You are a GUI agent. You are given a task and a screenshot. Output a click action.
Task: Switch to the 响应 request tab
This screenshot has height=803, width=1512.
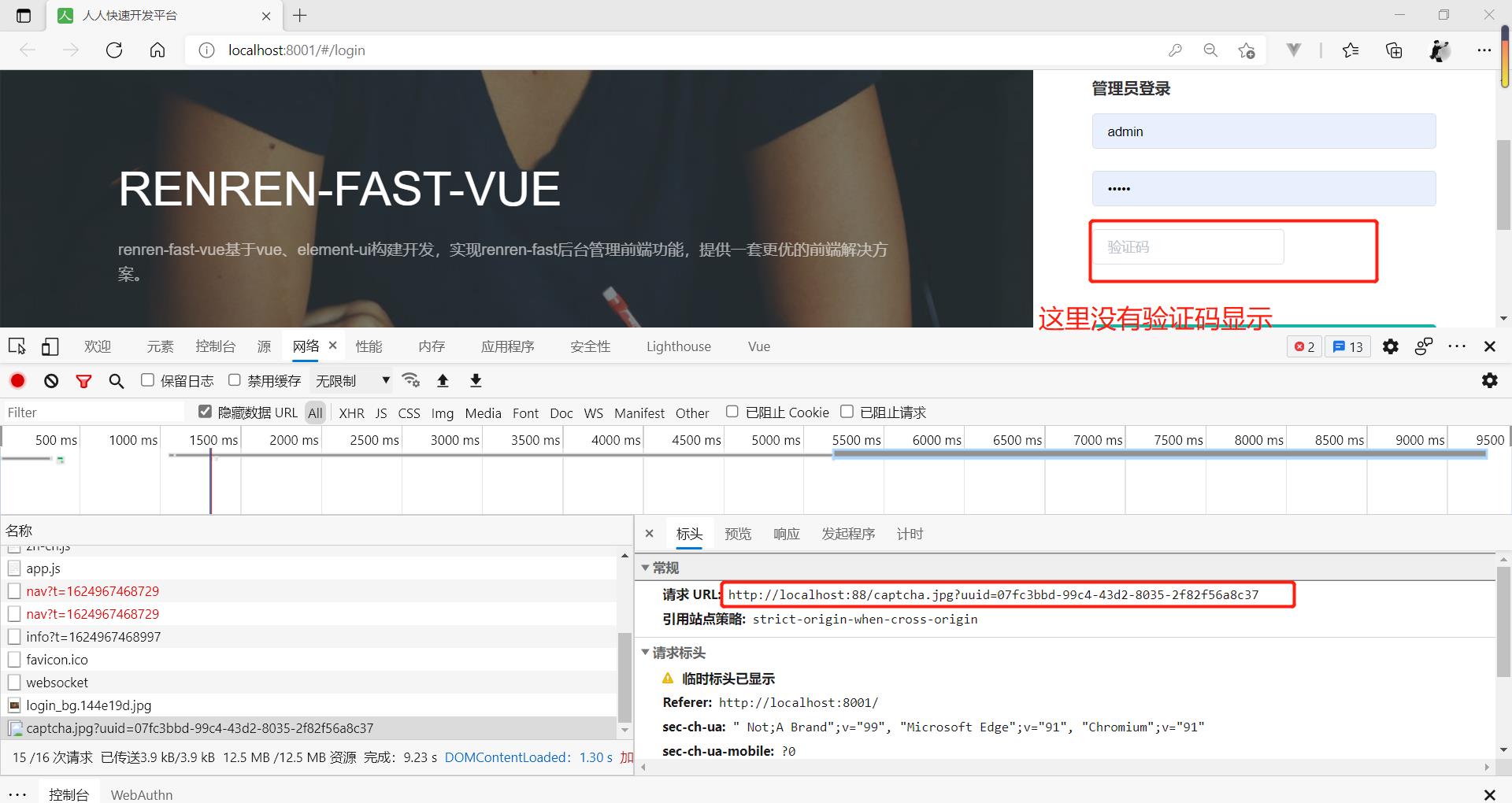787,534
